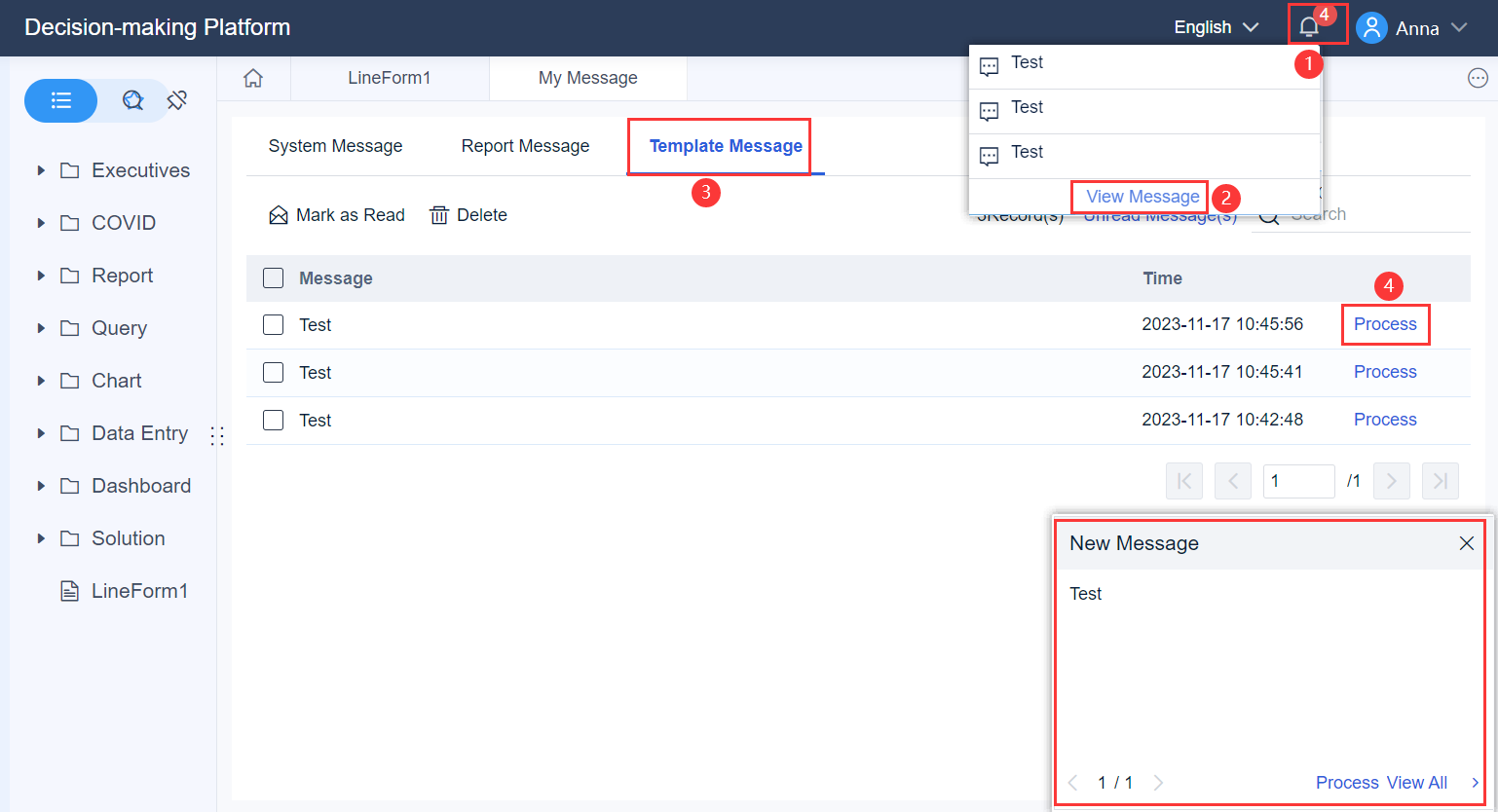1498x812 pixels.
Task: Click Anna's user avatar icon
Action: click(1371, 27)
